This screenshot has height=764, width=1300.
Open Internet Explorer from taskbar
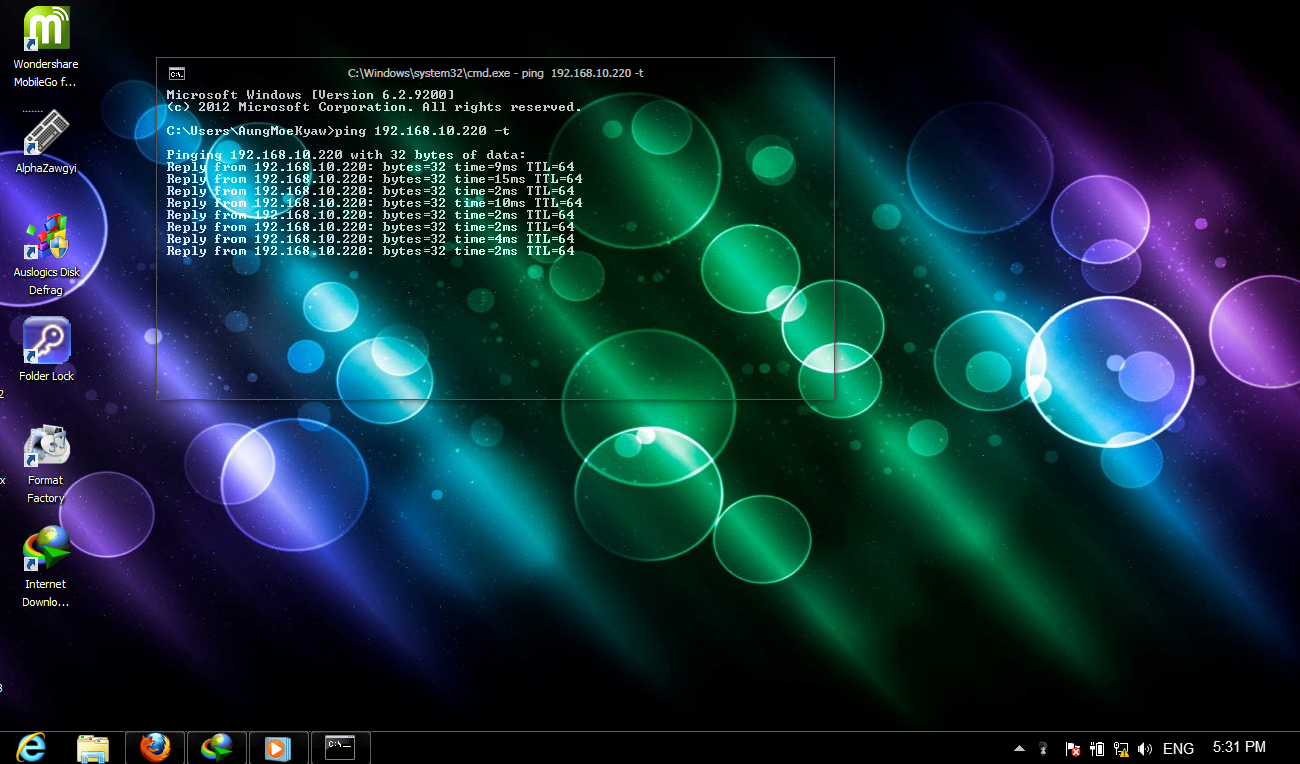pos(31,747)
